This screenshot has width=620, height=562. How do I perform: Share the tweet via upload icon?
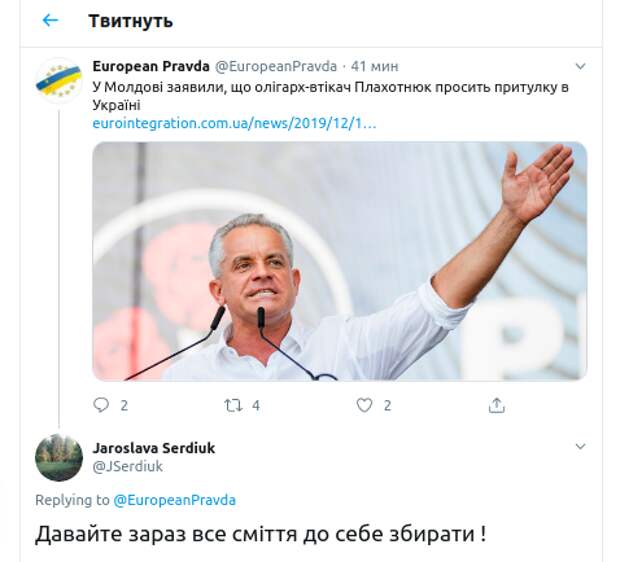pos(497,405)
